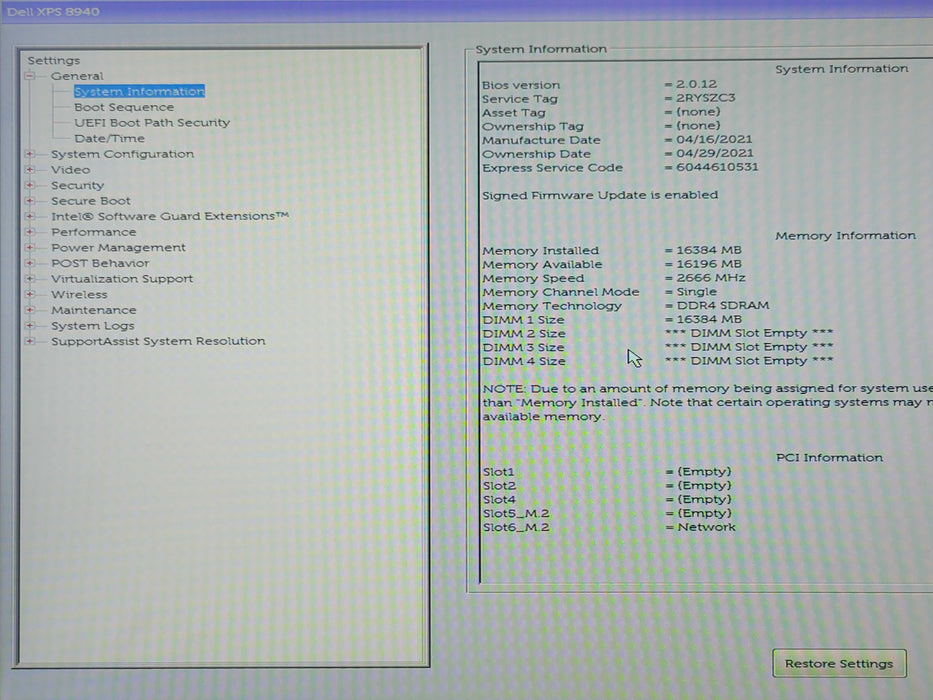Click 'Signed Firmware Update is enabled' text

[x=600, y=195]
